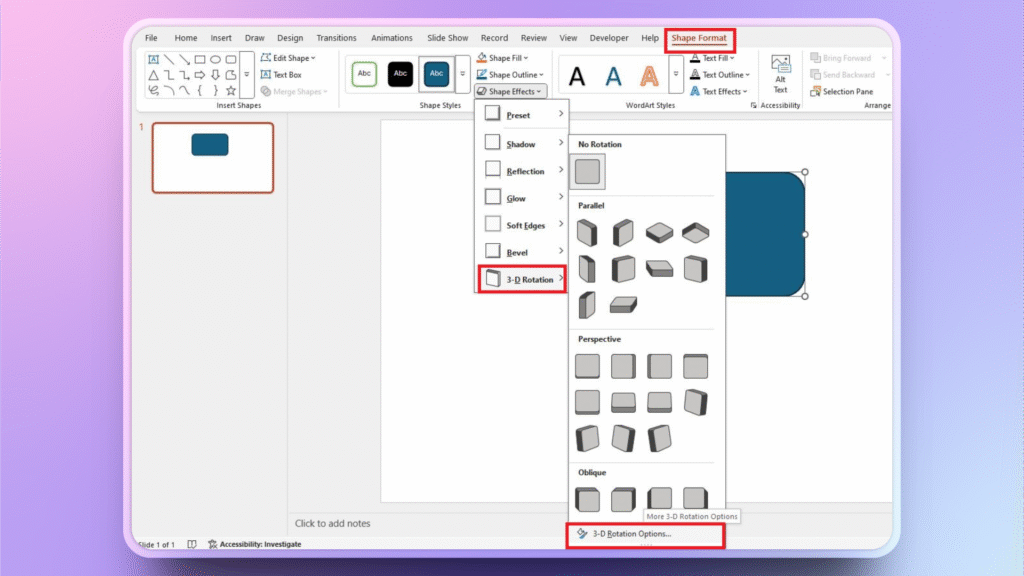Select the No Rotation 3-D preset

(587, 171)
